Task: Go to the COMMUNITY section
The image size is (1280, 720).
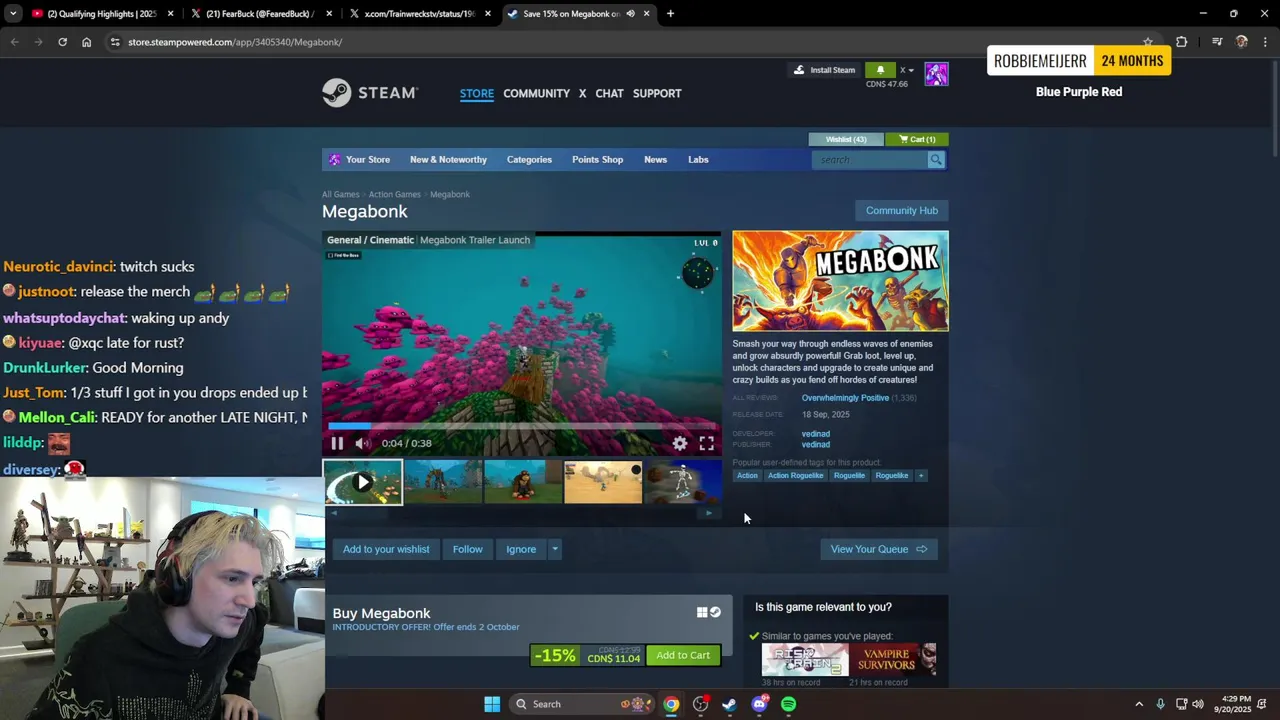Action: (536, 94)
